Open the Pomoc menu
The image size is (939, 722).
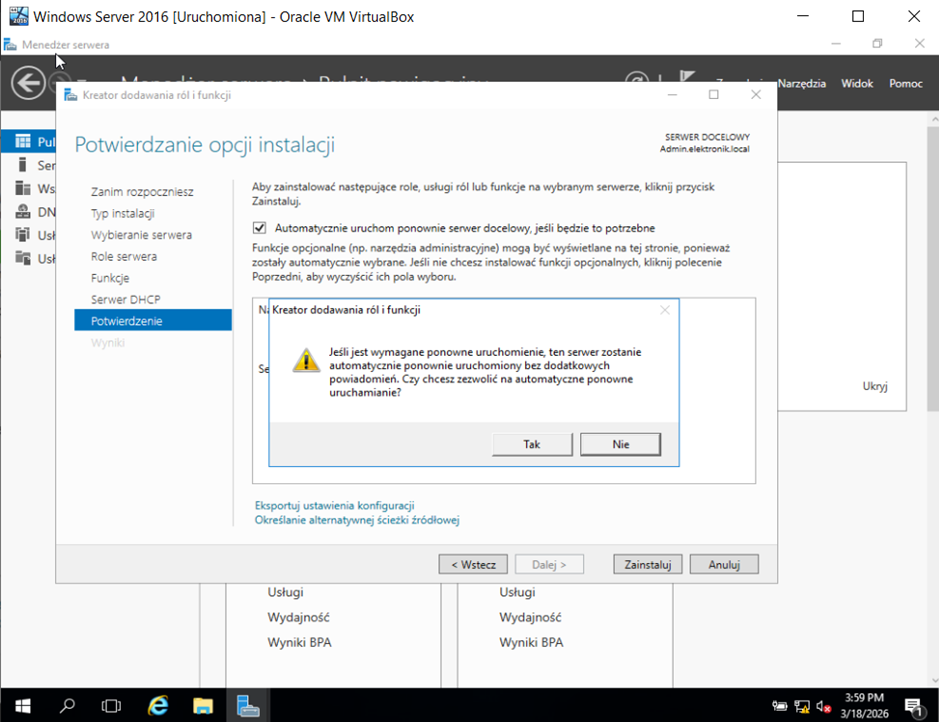coord(905,83)
